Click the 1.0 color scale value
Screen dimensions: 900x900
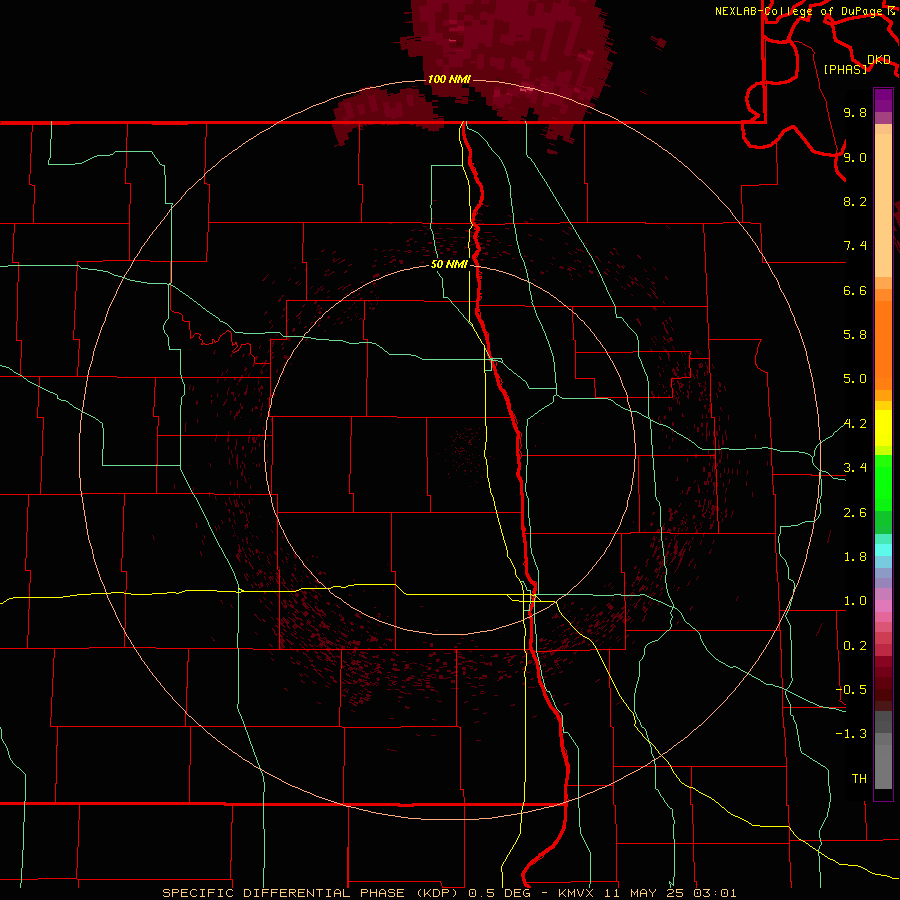click(x=855, y=601)
